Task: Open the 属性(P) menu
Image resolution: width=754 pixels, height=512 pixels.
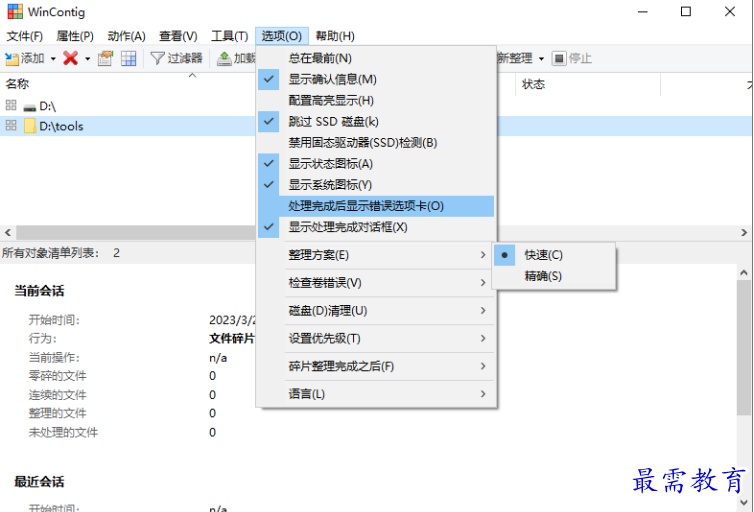Action: pos(75,36)
